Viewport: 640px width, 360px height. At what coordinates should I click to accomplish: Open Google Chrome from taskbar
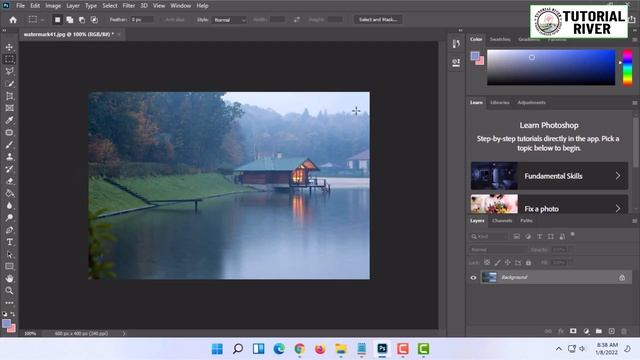[300, 349]
